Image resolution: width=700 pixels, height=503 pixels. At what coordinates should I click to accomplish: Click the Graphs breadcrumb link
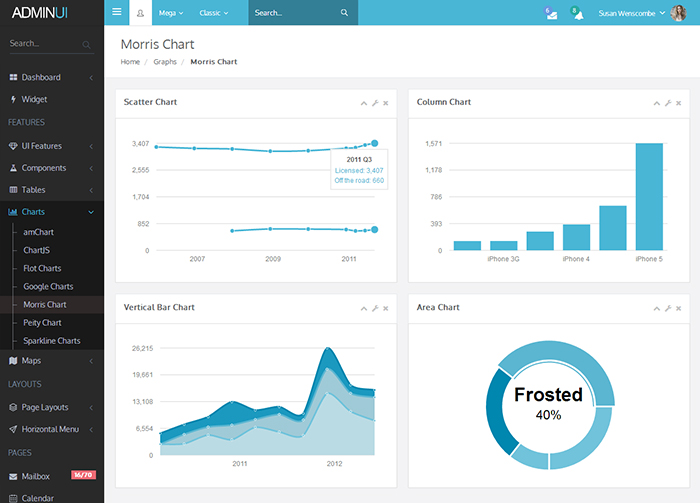165,62
